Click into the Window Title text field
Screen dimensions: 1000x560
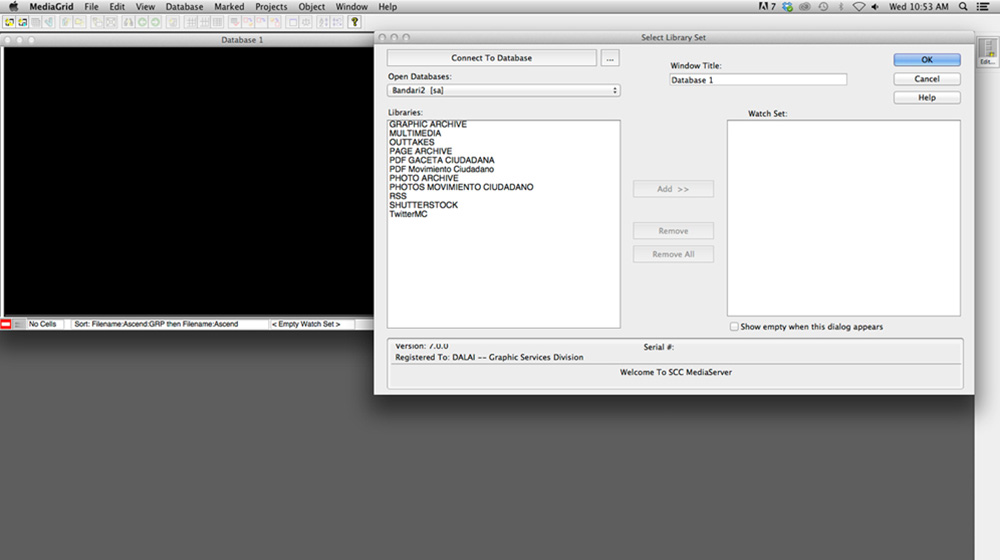pos(758,80)
